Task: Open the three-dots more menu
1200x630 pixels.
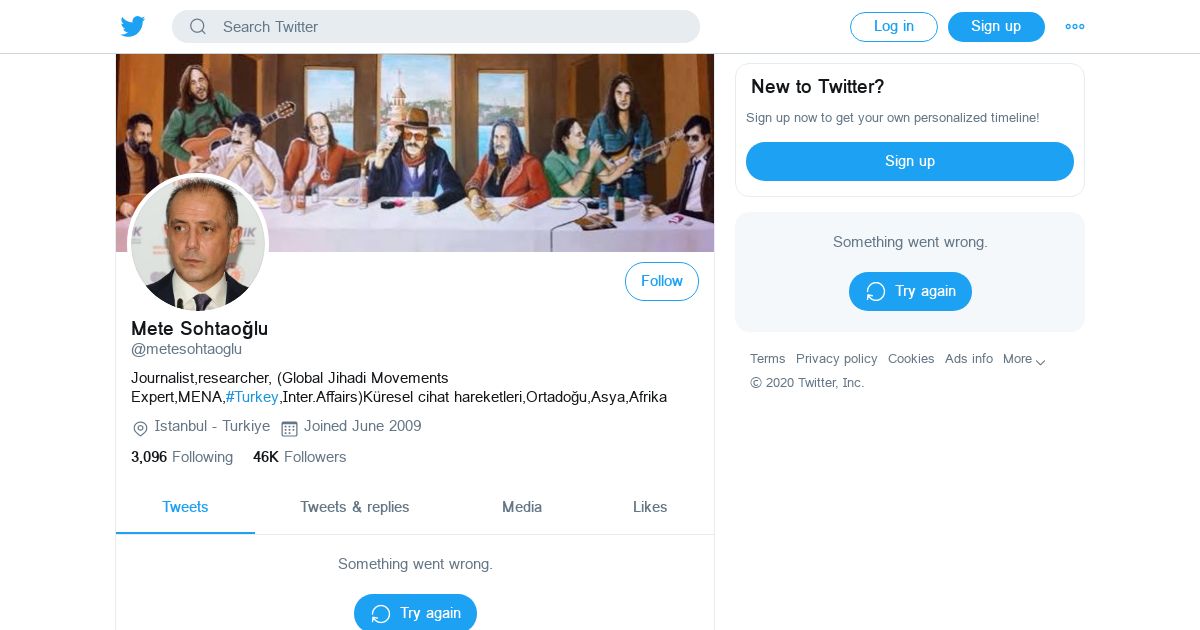Action: pos(1075,27)
